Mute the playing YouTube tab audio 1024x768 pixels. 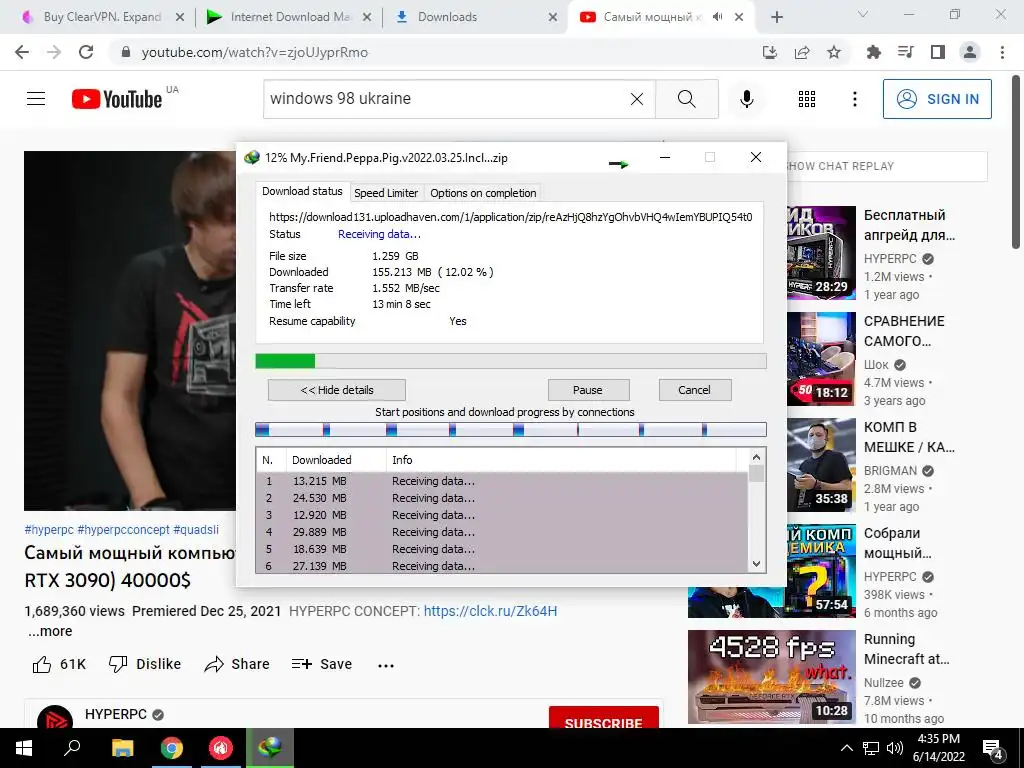[718, 17]
